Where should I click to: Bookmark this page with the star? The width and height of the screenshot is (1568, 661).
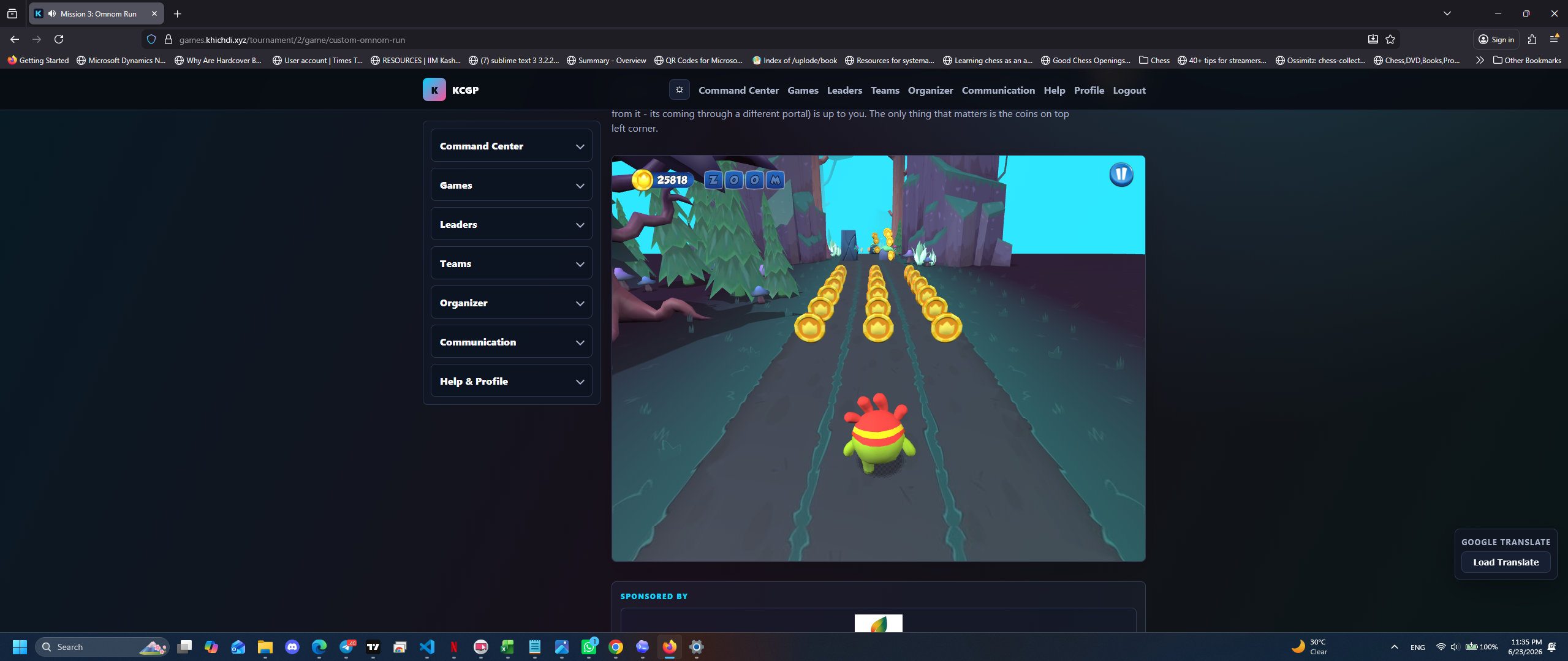point(1390,40)
